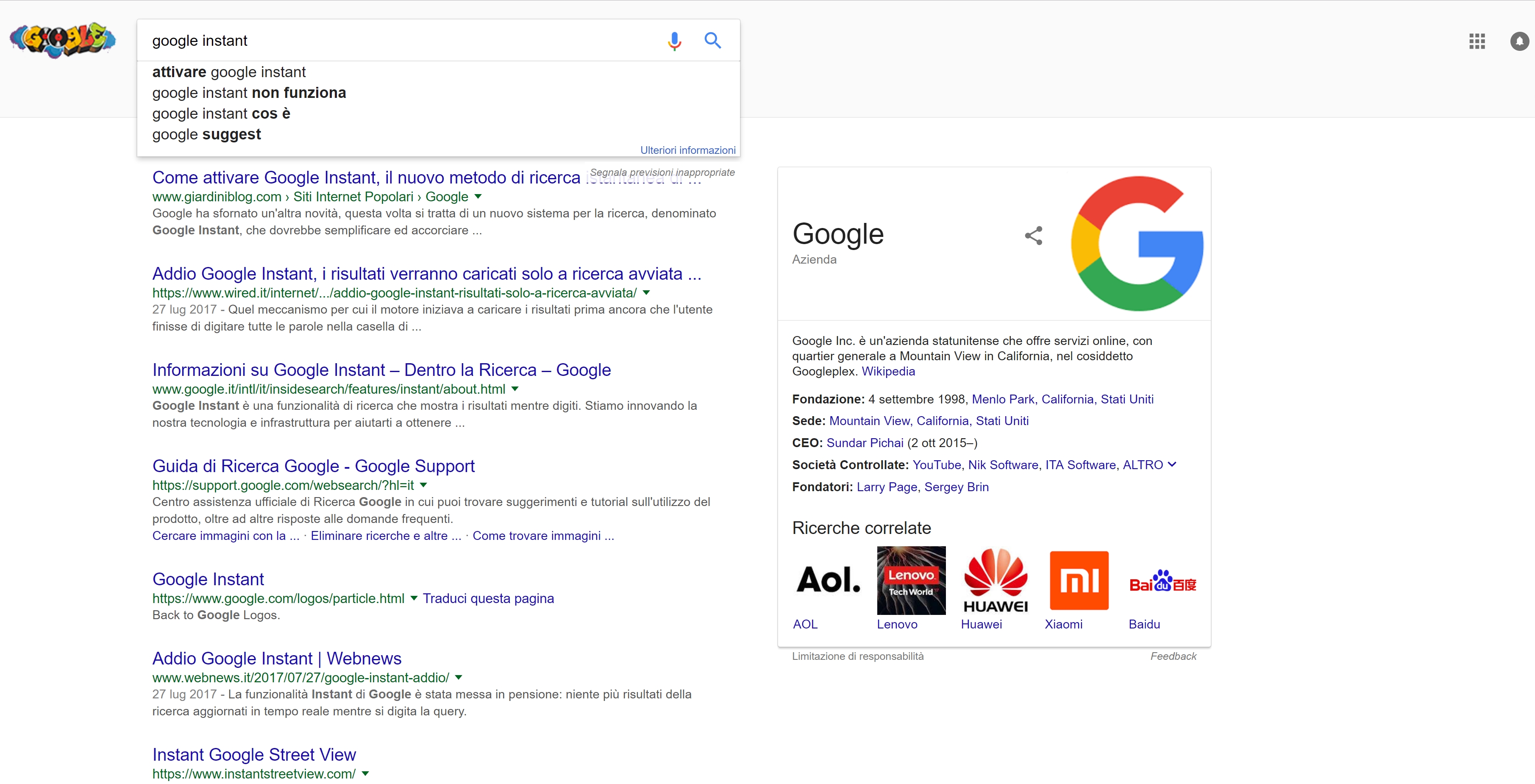Open sitelink 'Come trovare immagini ...'

pyautogui.click(x=543, y=536)
